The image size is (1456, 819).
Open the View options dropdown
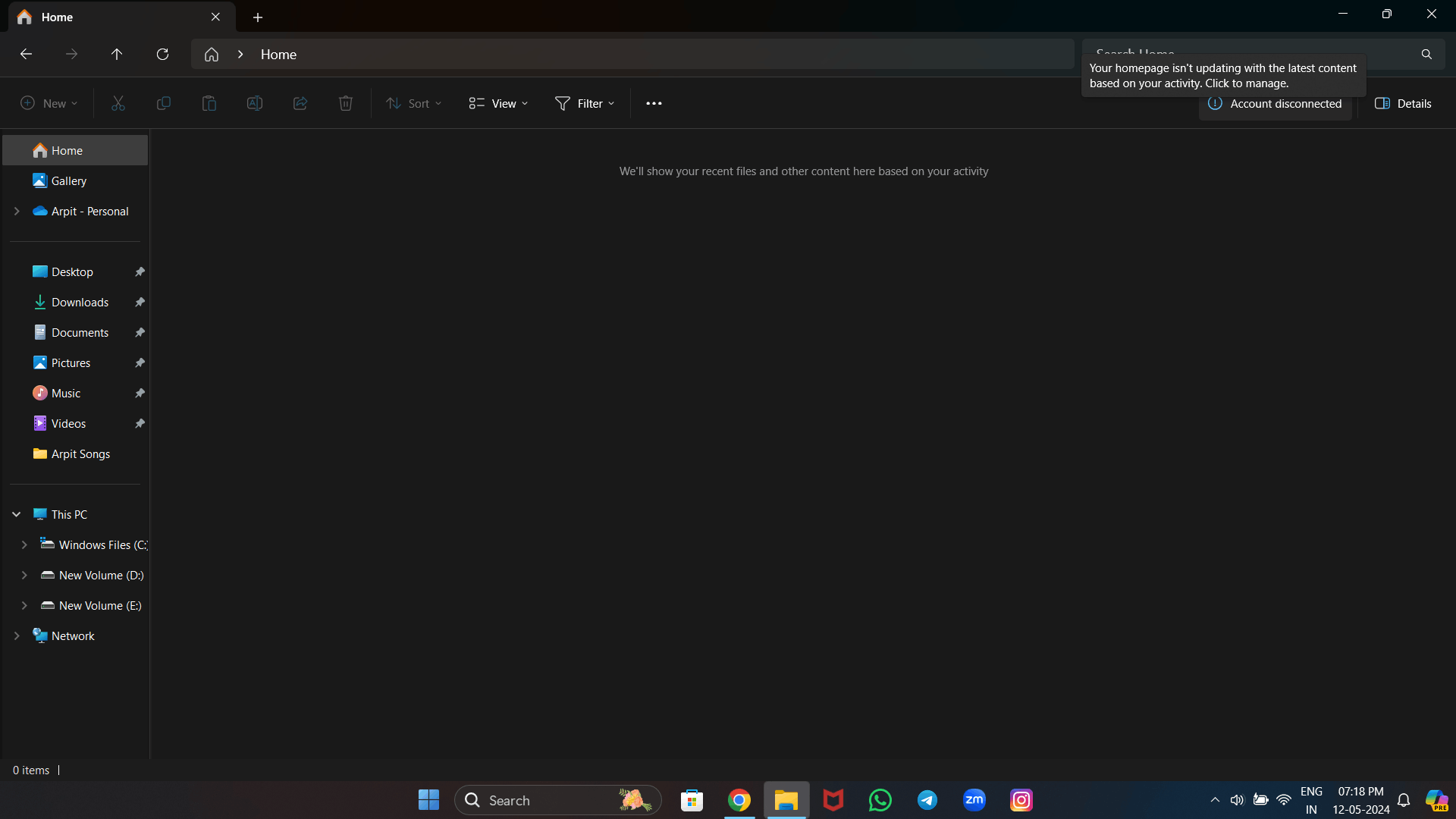[x=498, y=103]
